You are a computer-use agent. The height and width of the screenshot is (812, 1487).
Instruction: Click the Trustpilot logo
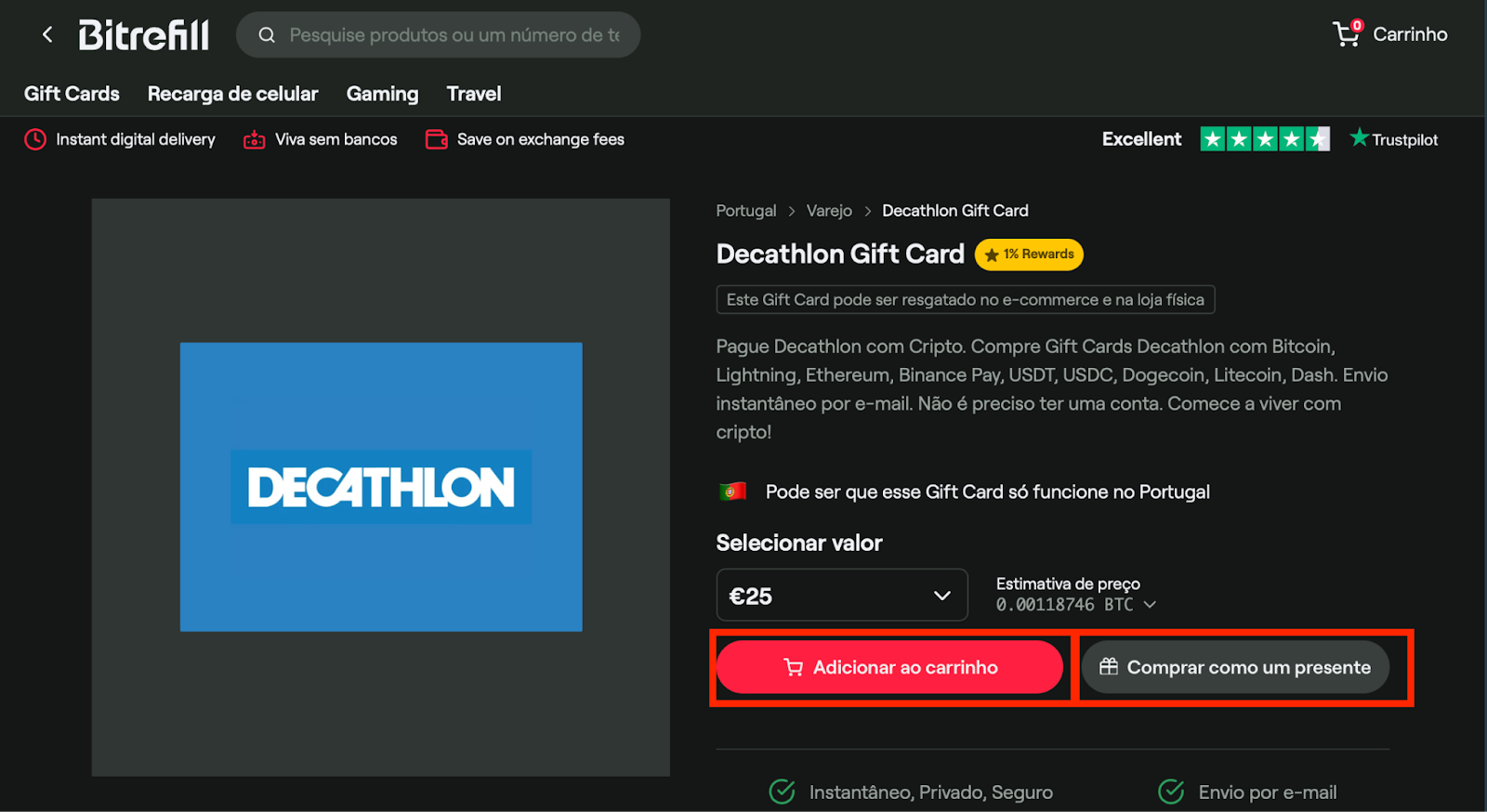click(x=1394, y=139)
